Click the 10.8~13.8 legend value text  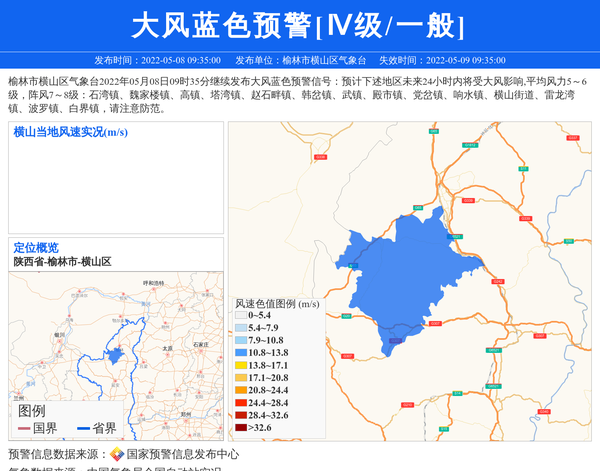point(268,353)
